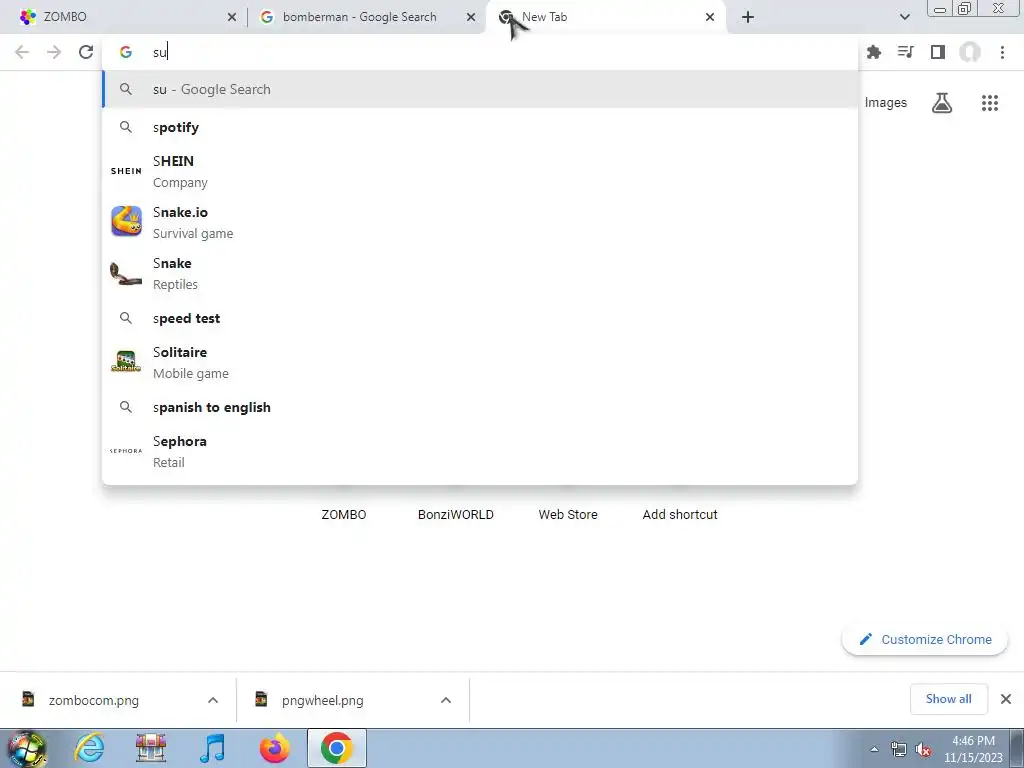Click the Sephora logo icon
Image resolution: width=1024 pixels, height=768 pixels.
tap(126, 451)
